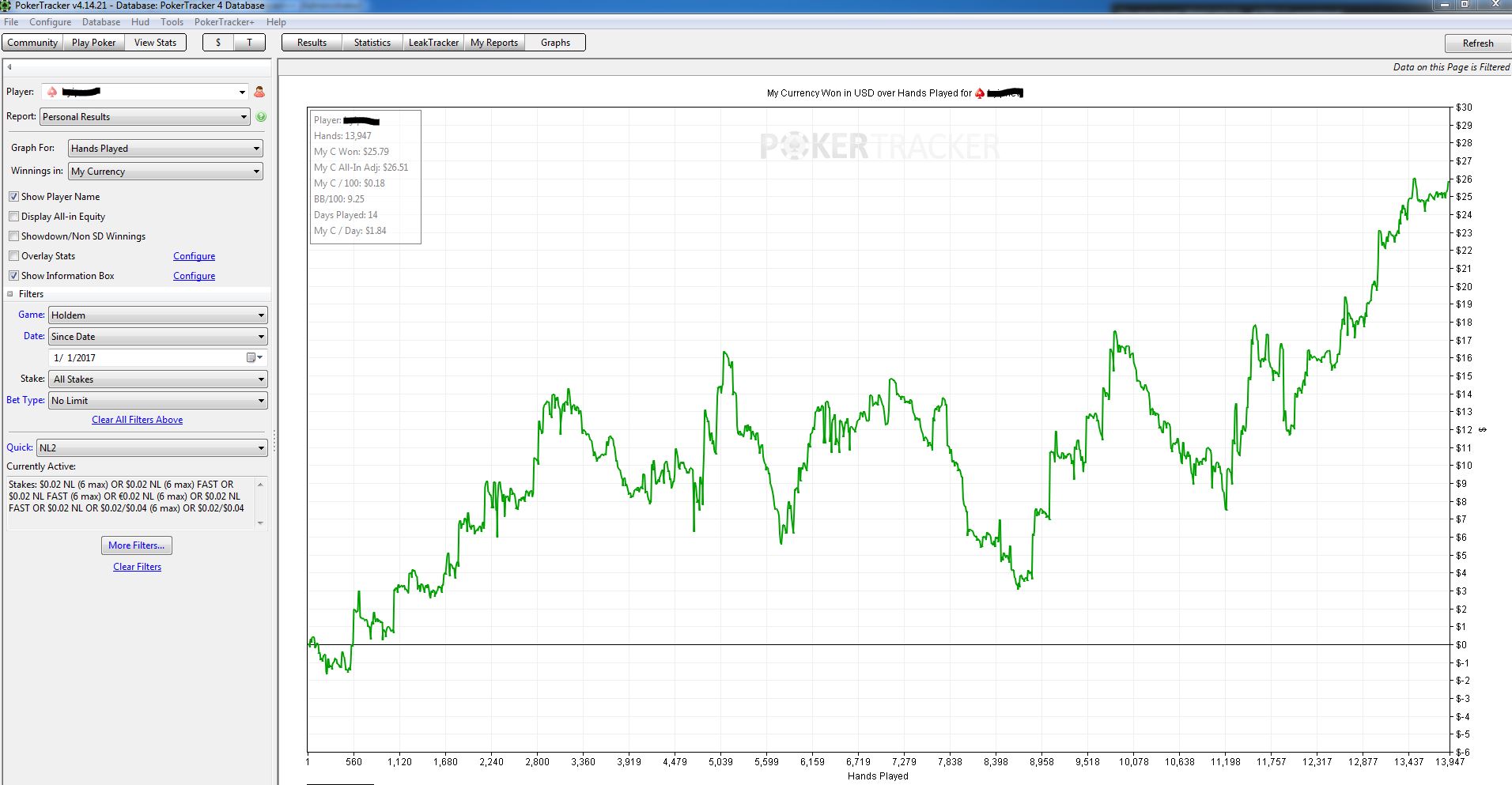Open the My Reports tab
The width and height of the screenshot is (1512, 785).
[x=494, y=43]
